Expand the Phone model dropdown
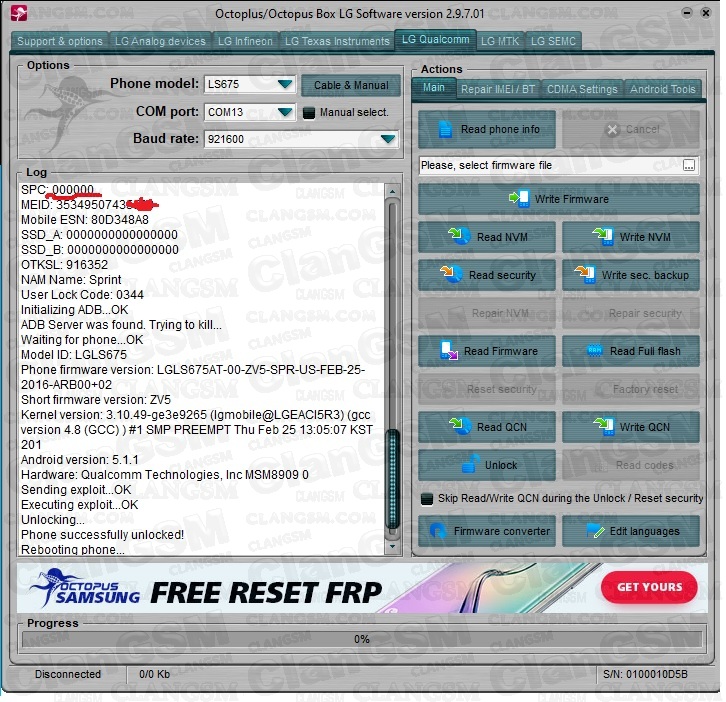726x702 pixels. click(x=285, y=84)
